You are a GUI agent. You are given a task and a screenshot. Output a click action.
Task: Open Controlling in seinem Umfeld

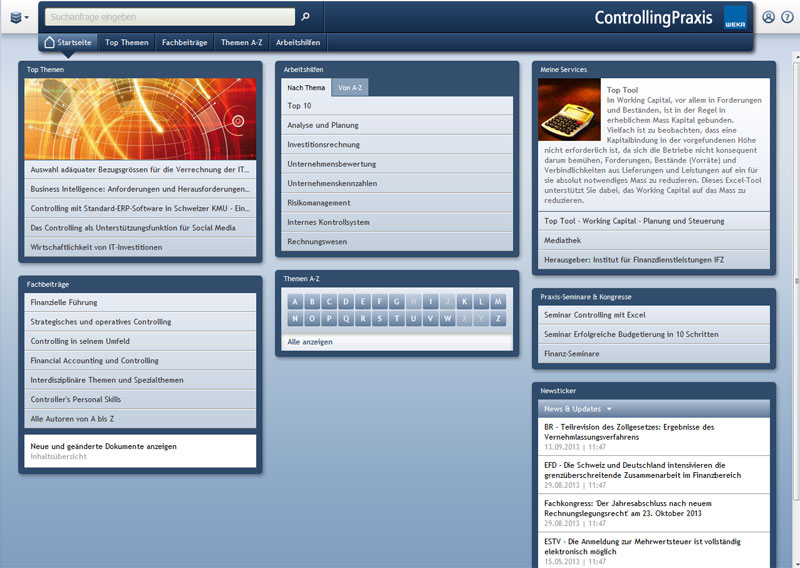pyautogui.click(x=140, y=341)
